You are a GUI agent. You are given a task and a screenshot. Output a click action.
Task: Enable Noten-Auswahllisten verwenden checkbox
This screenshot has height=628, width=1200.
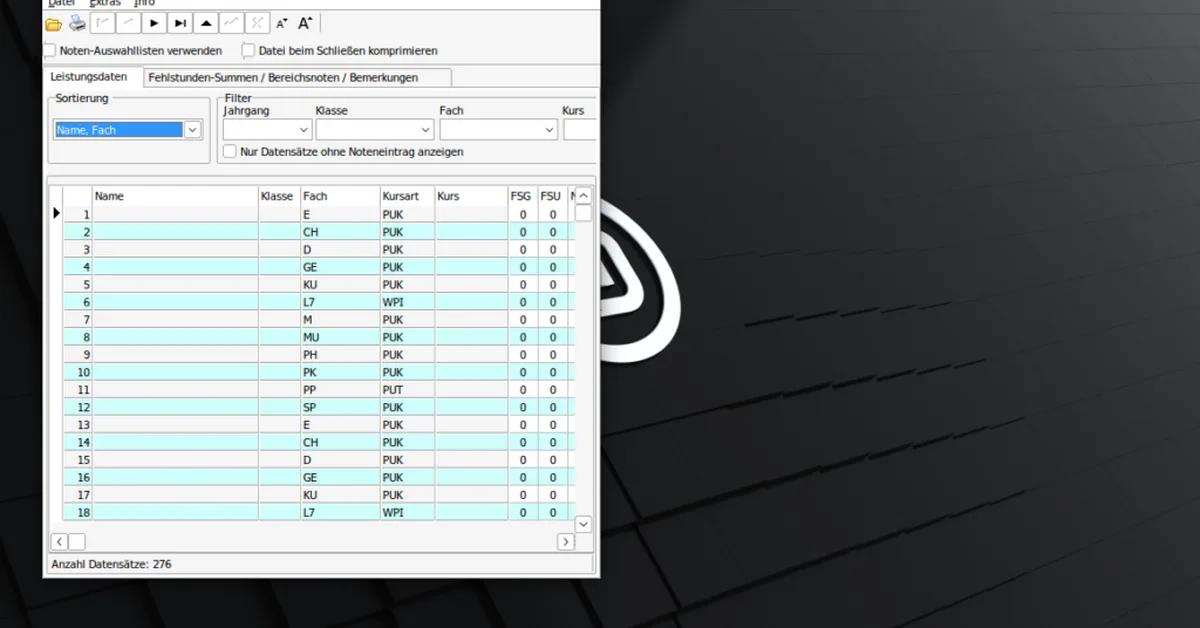(x=51, y=50)
